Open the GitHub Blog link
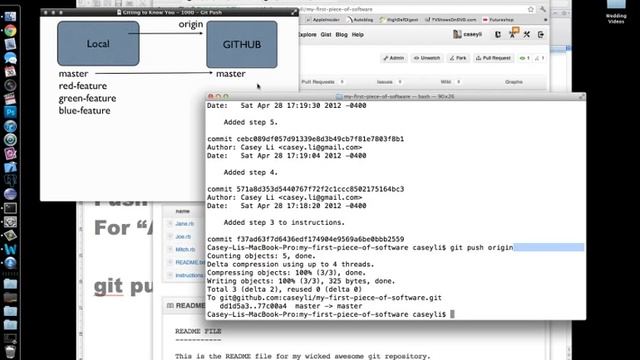 click(x=341, y=35)
